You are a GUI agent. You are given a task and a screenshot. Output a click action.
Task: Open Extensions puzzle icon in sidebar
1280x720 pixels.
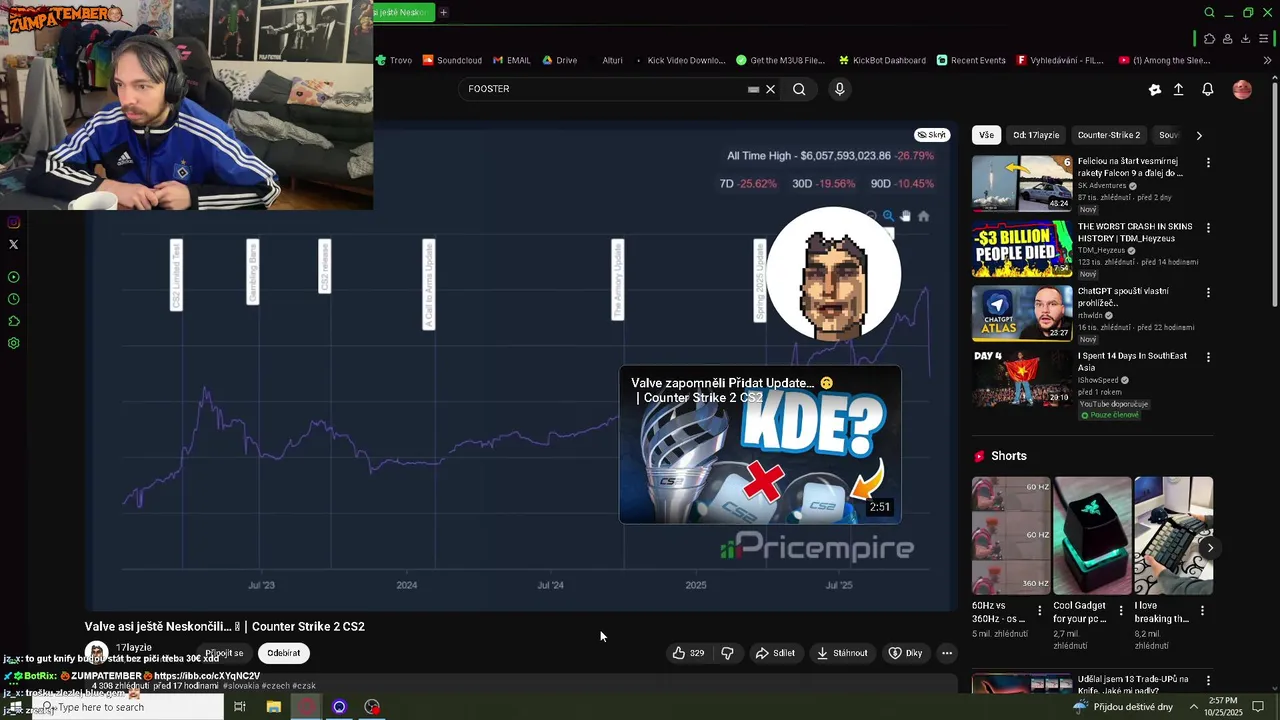tap(13, 321)
